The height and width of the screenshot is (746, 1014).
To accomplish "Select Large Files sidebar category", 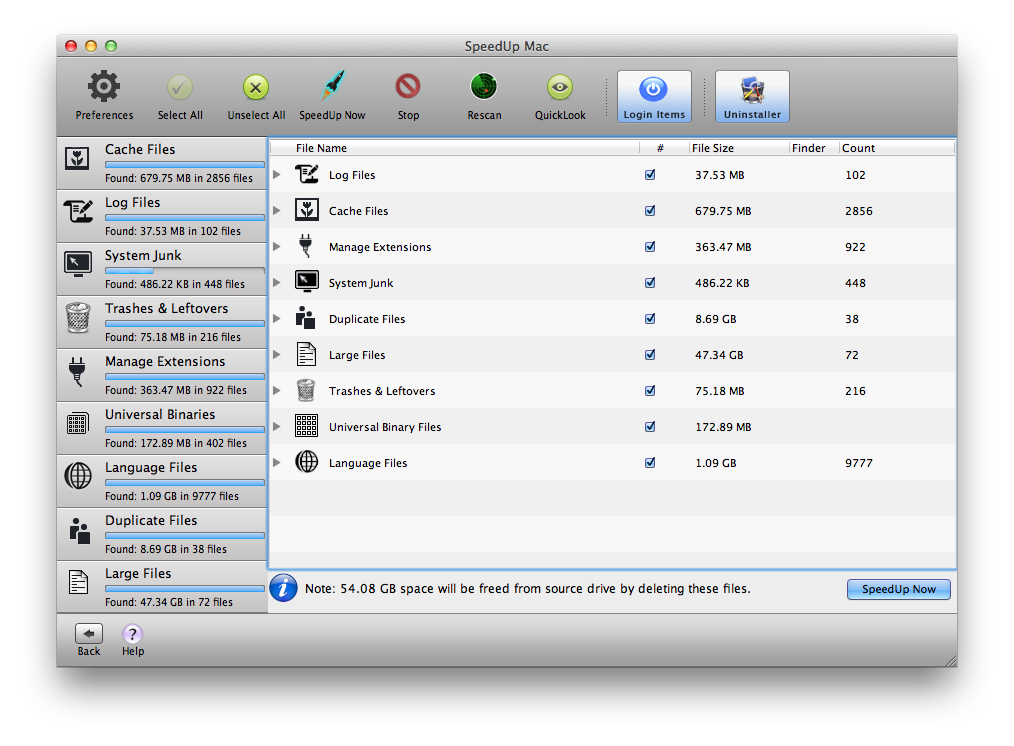I will [162, 587].
